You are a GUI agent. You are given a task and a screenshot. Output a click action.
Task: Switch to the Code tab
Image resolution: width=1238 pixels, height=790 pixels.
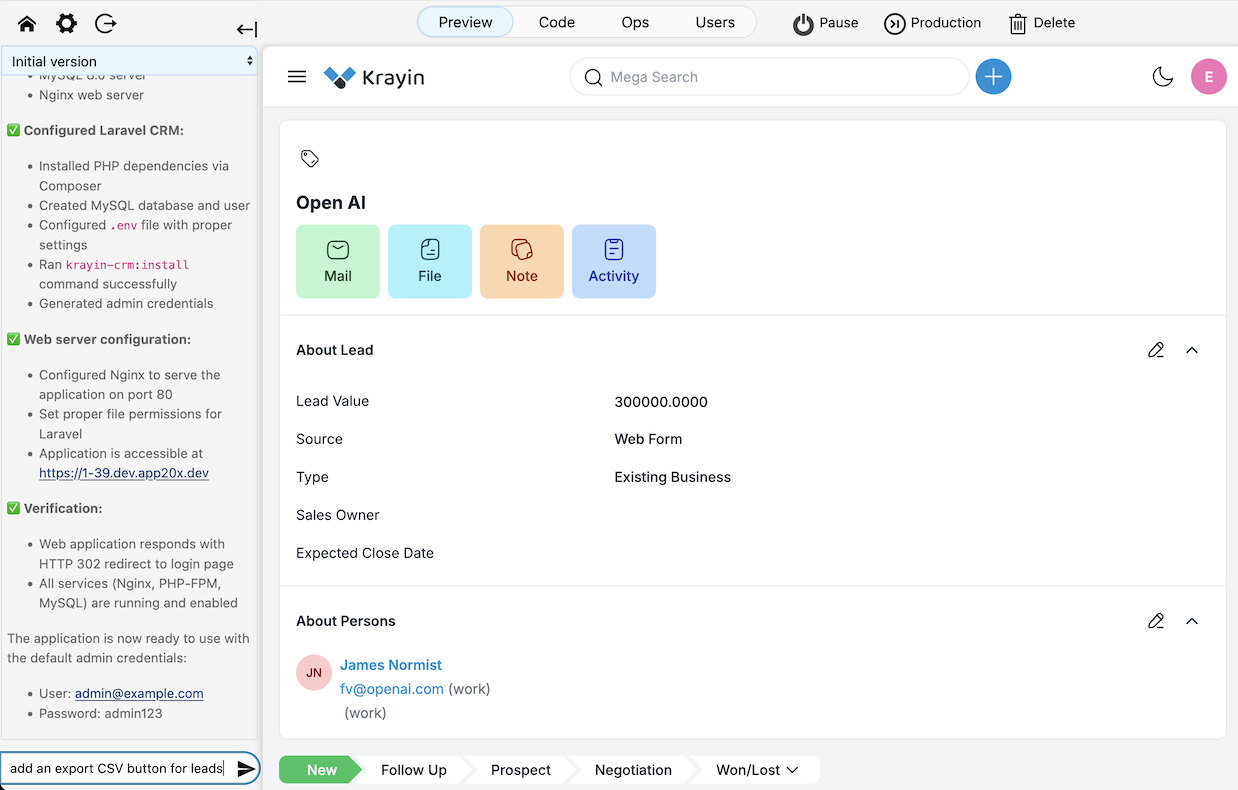557,22
